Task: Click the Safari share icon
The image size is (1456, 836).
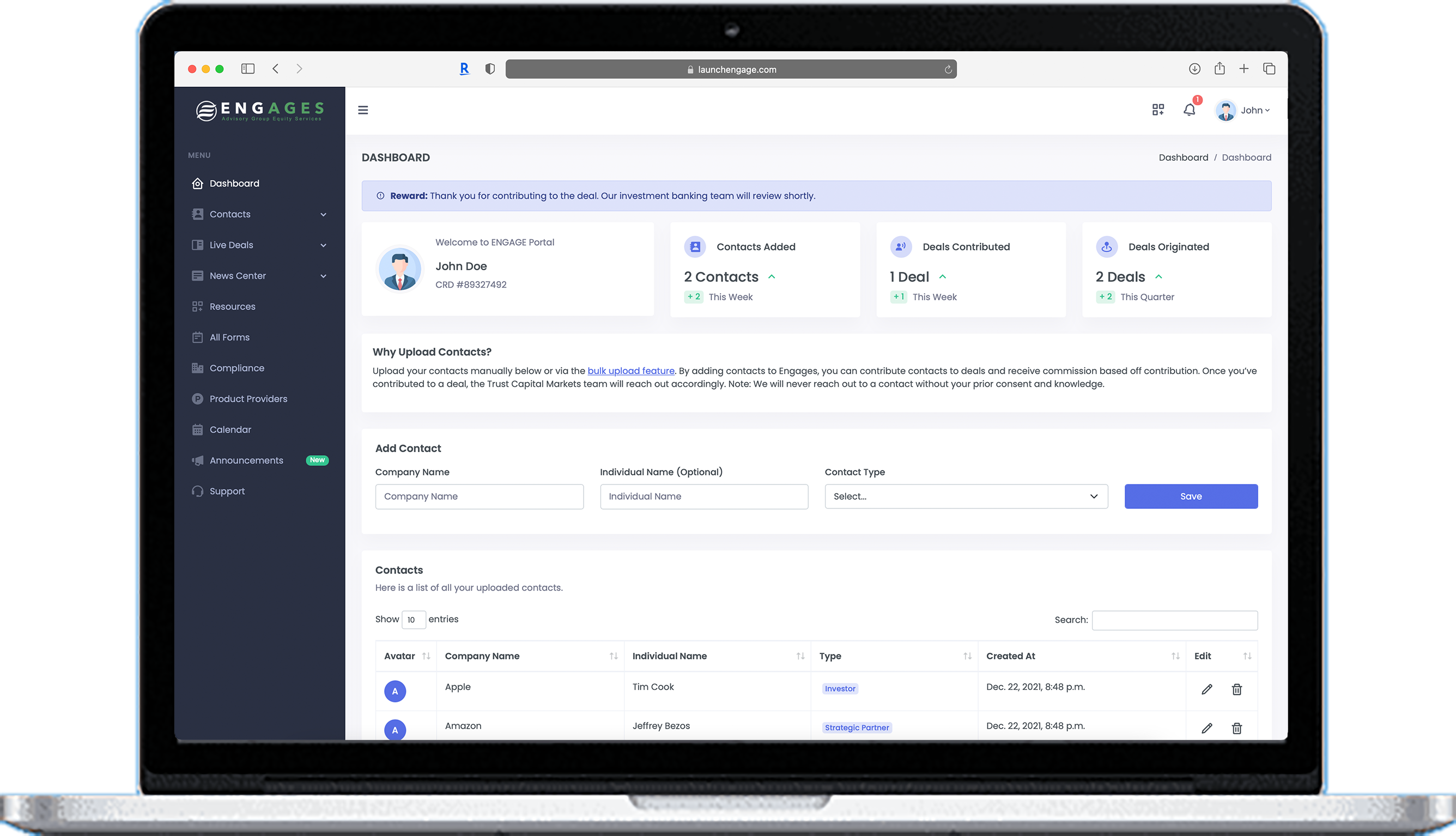Action: [x=1220, y=69]
